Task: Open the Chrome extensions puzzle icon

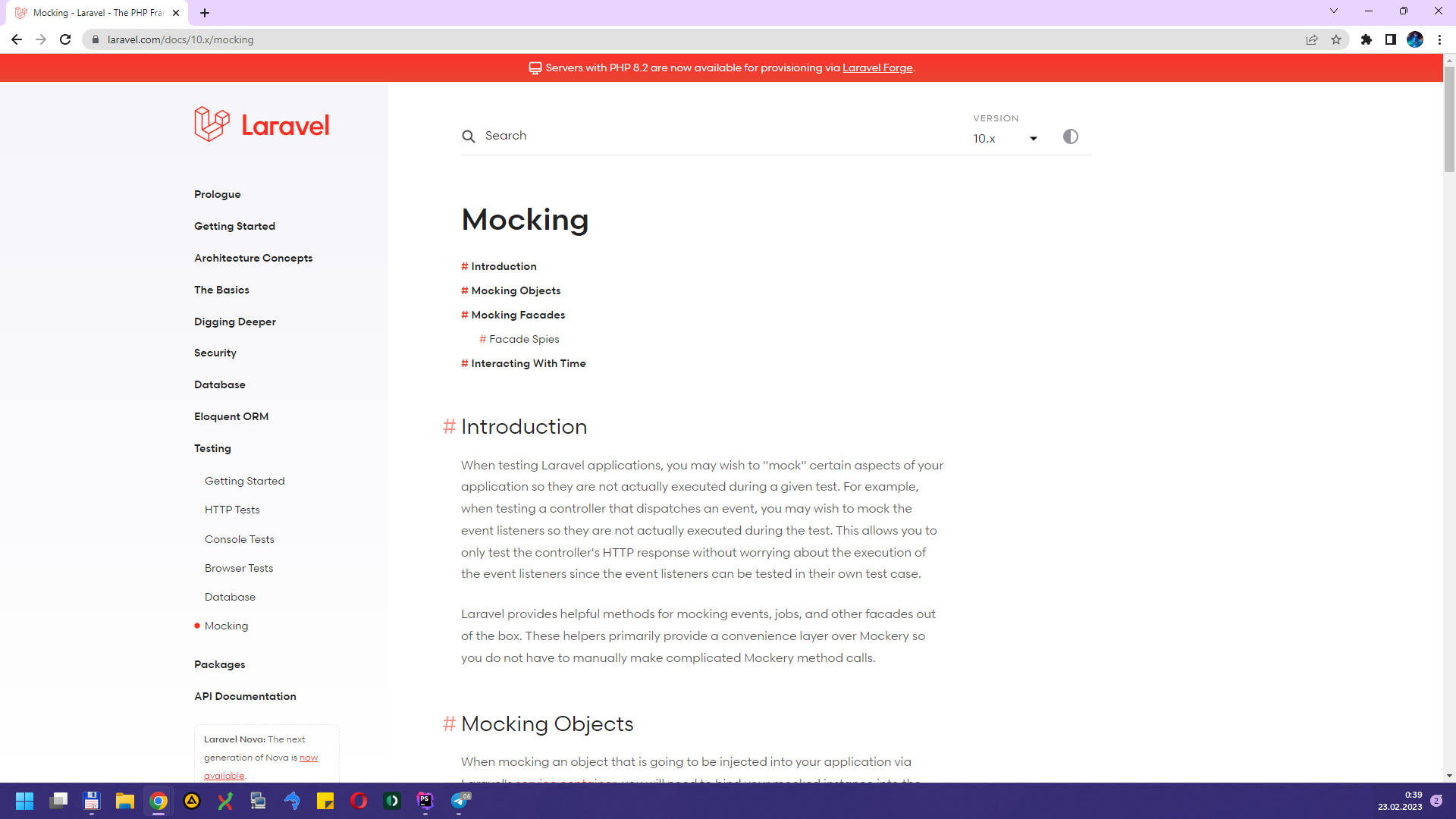Action: (x=1367, y=39)
